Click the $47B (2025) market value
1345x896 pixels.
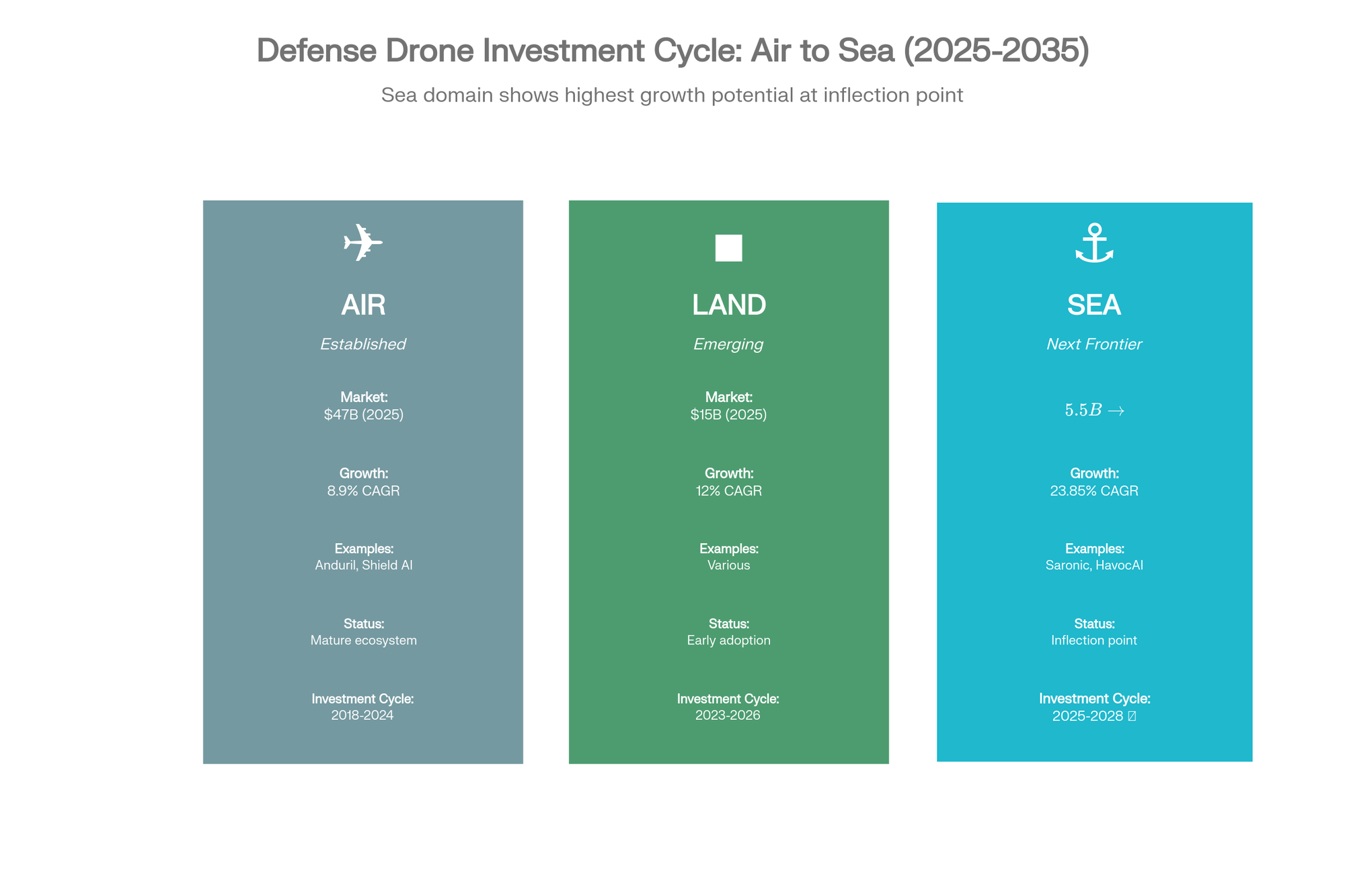[x=363, y=415]
